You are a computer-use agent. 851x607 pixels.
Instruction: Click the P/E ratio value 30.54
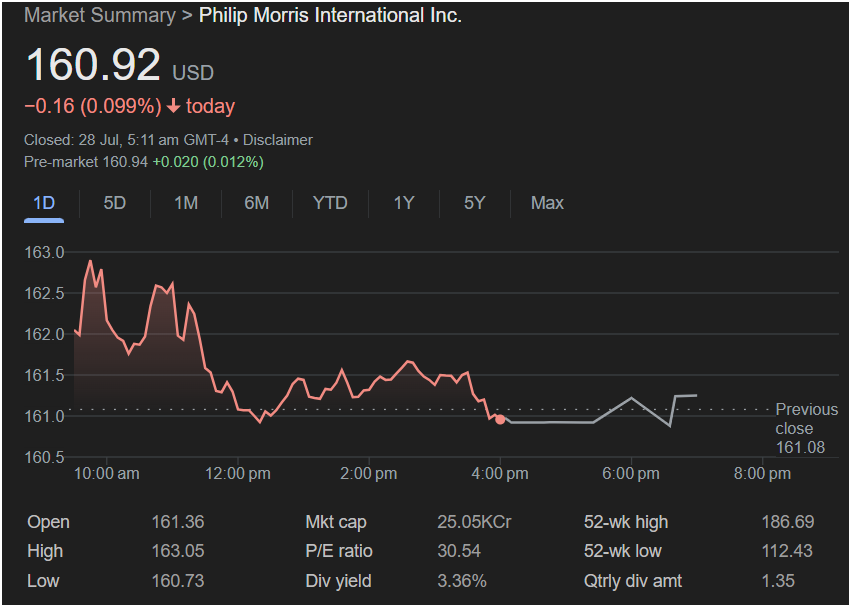point(459,551)
